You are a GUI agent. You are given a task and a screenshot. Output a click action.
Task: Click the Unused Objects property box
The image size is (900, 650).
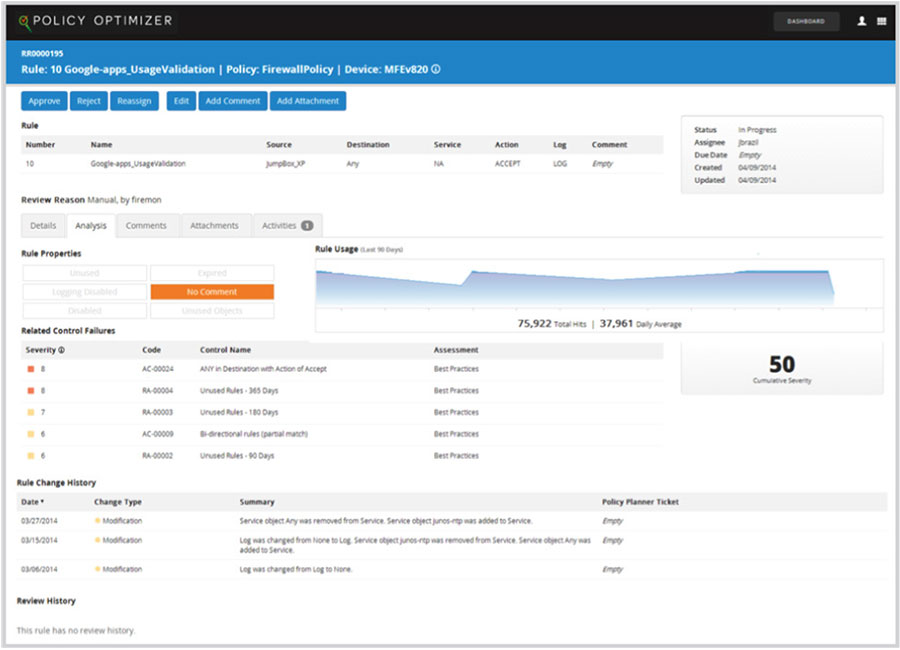pos(212,311)
